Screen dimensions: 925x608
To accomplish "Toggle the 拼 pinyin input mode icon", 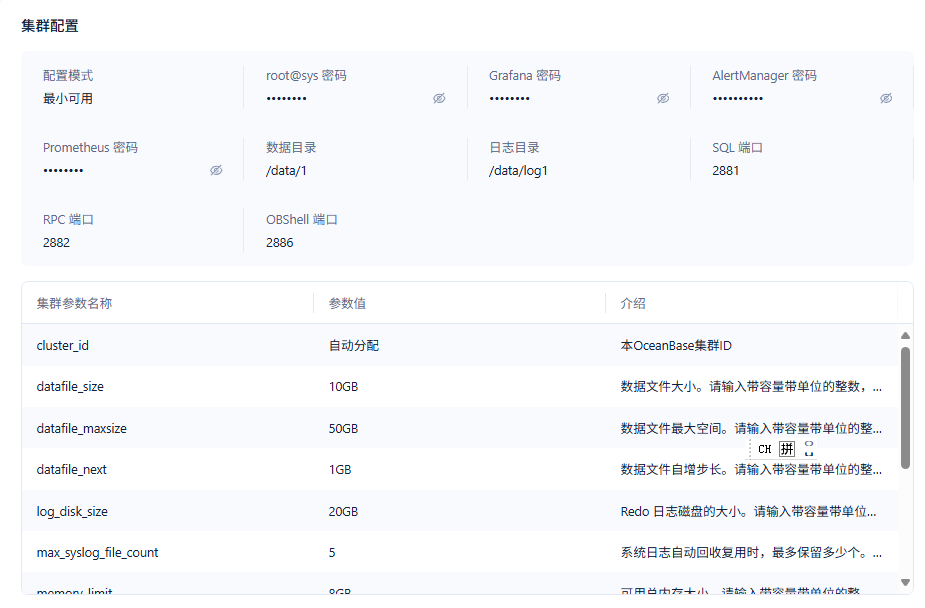I will coord(787,449).
